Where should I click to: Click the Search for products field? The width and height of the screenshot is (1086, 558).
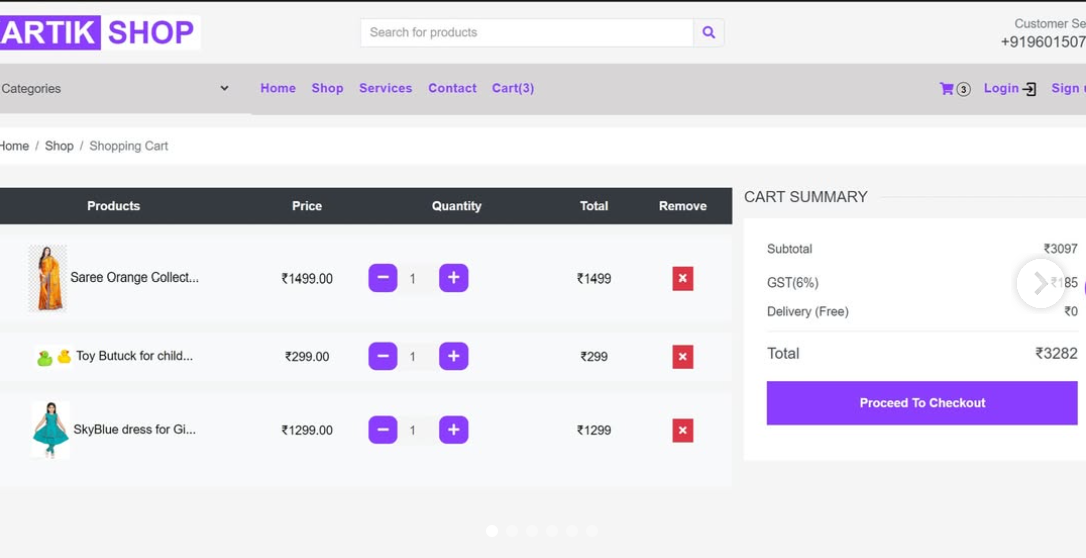526,32
